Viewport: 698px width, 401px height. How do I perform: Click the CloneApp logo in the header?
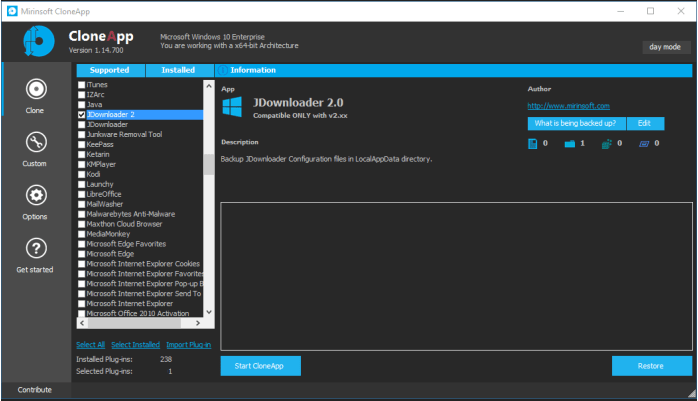[x=39, y=41]
